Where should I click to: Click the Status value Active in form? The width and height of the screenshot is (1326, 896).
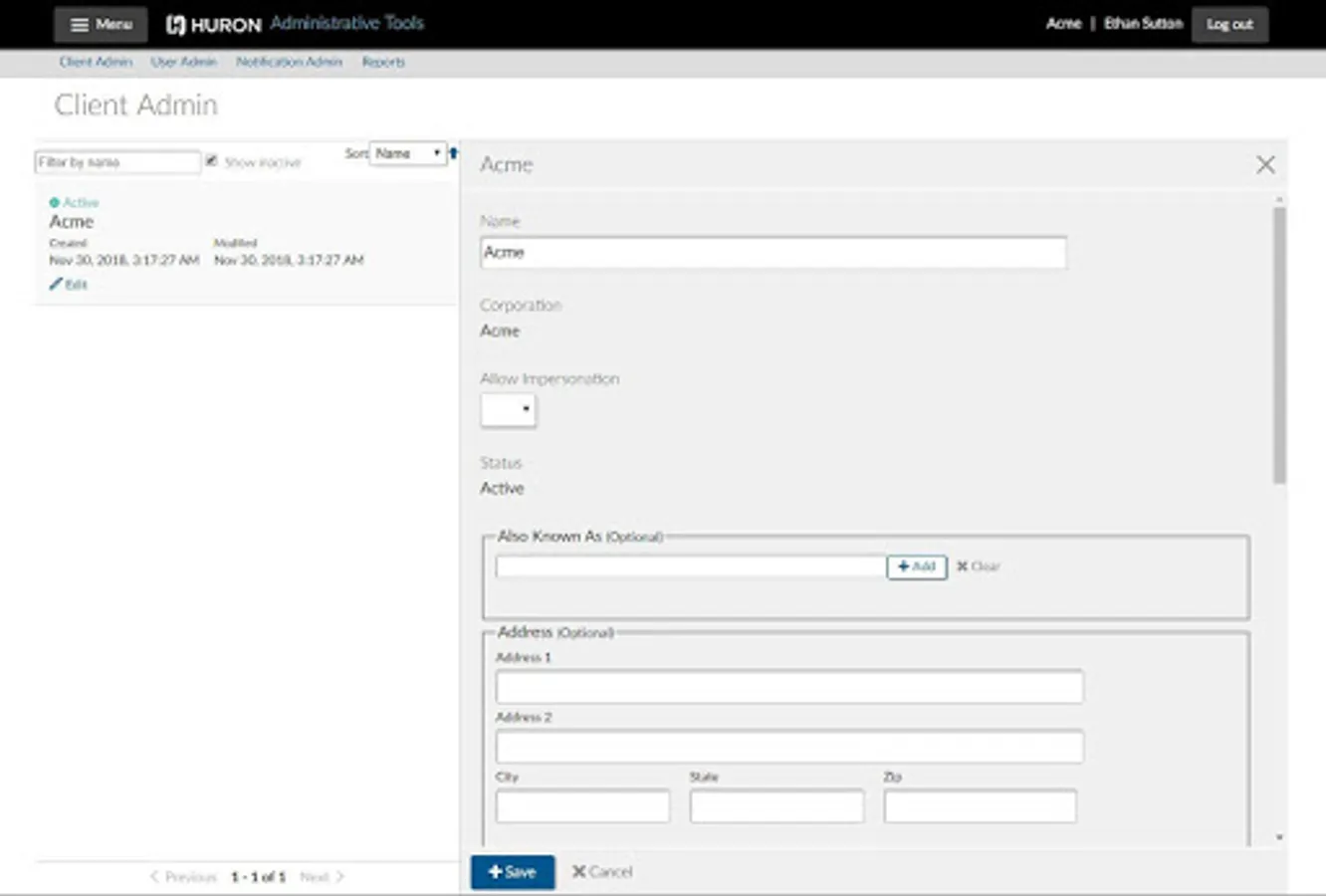click(502, 488)
